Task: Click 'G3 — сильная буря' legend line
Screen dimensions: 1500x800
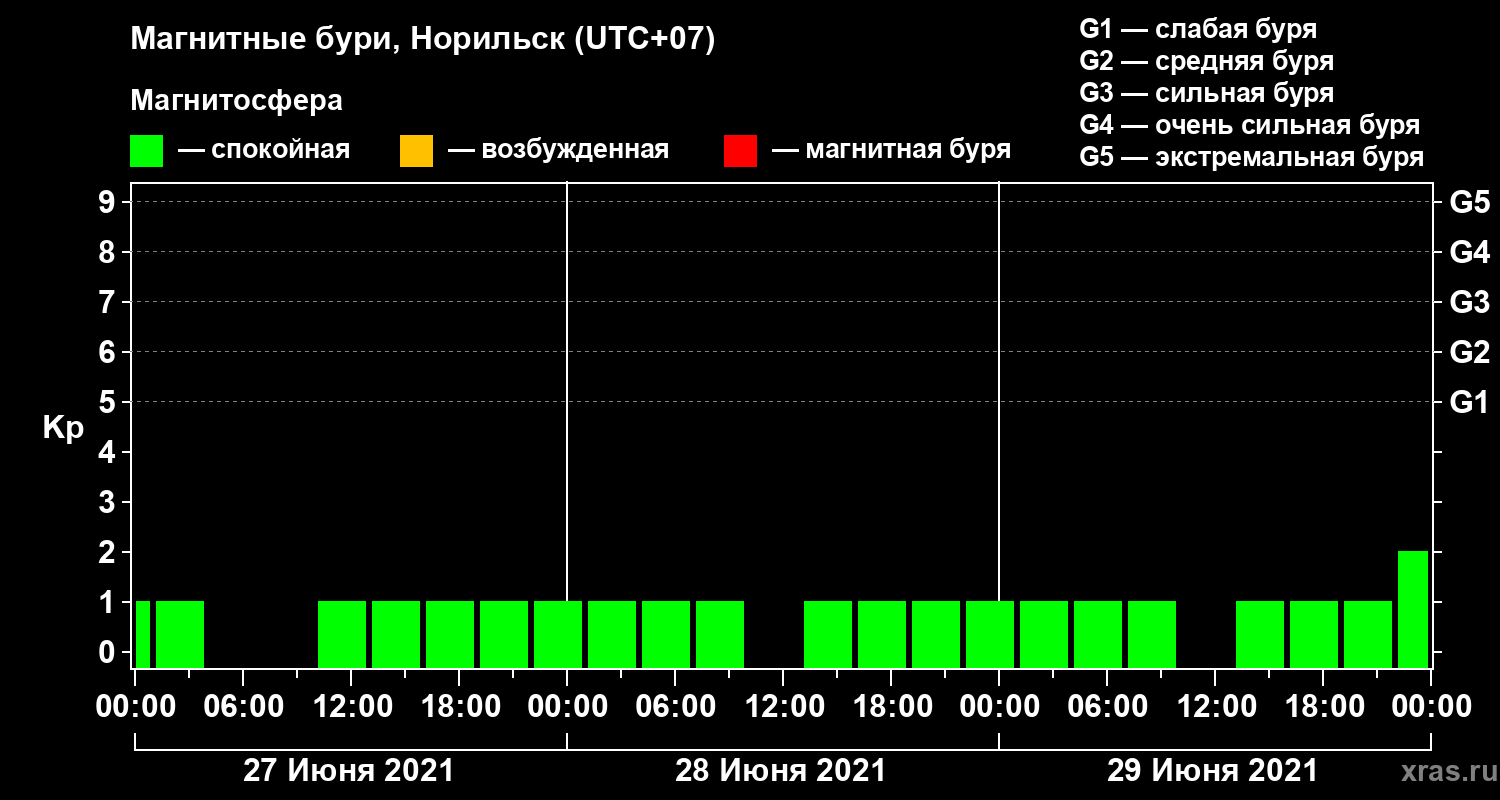Action: [x=1207, y=93]
